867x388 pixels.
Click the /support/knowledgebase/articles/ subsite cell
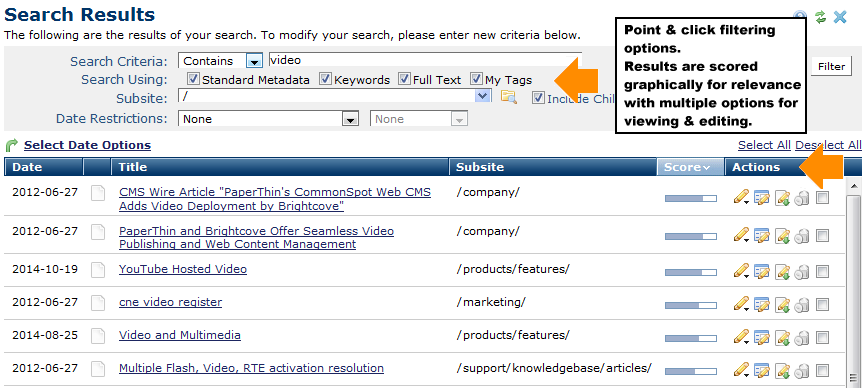pyautogui.click(x=554, y=368)
